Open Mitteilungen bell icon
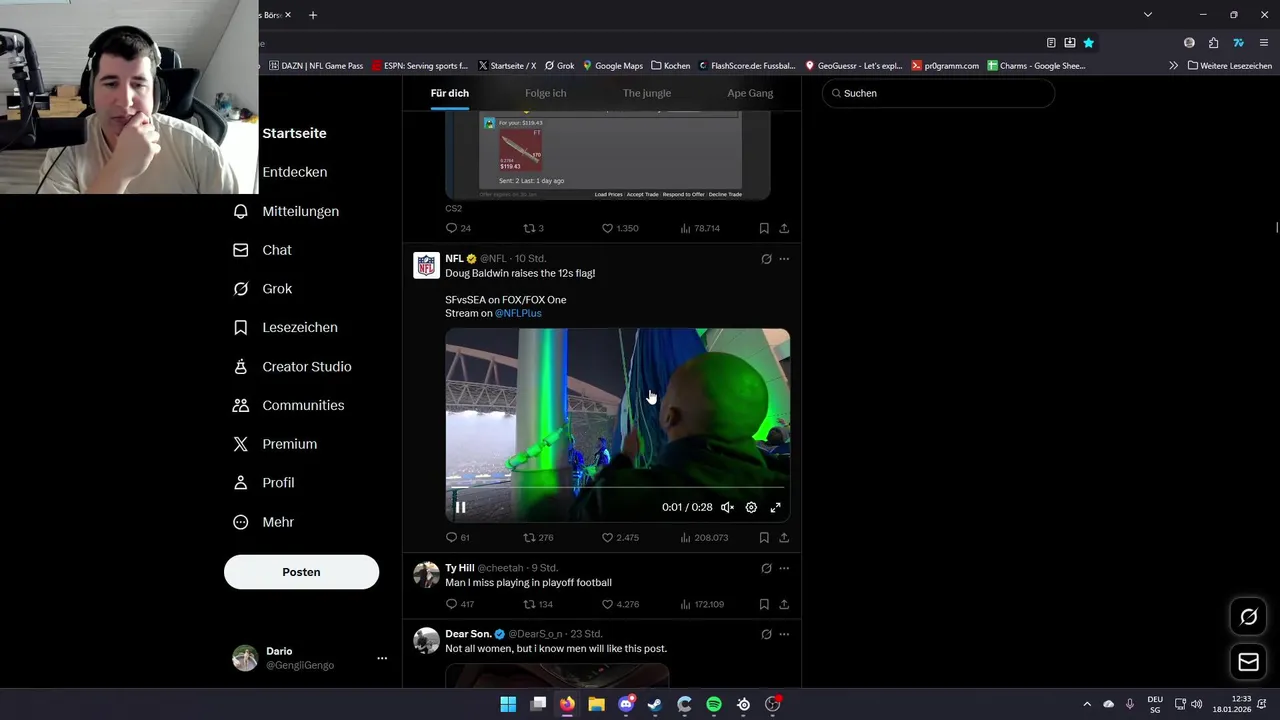 240,211
